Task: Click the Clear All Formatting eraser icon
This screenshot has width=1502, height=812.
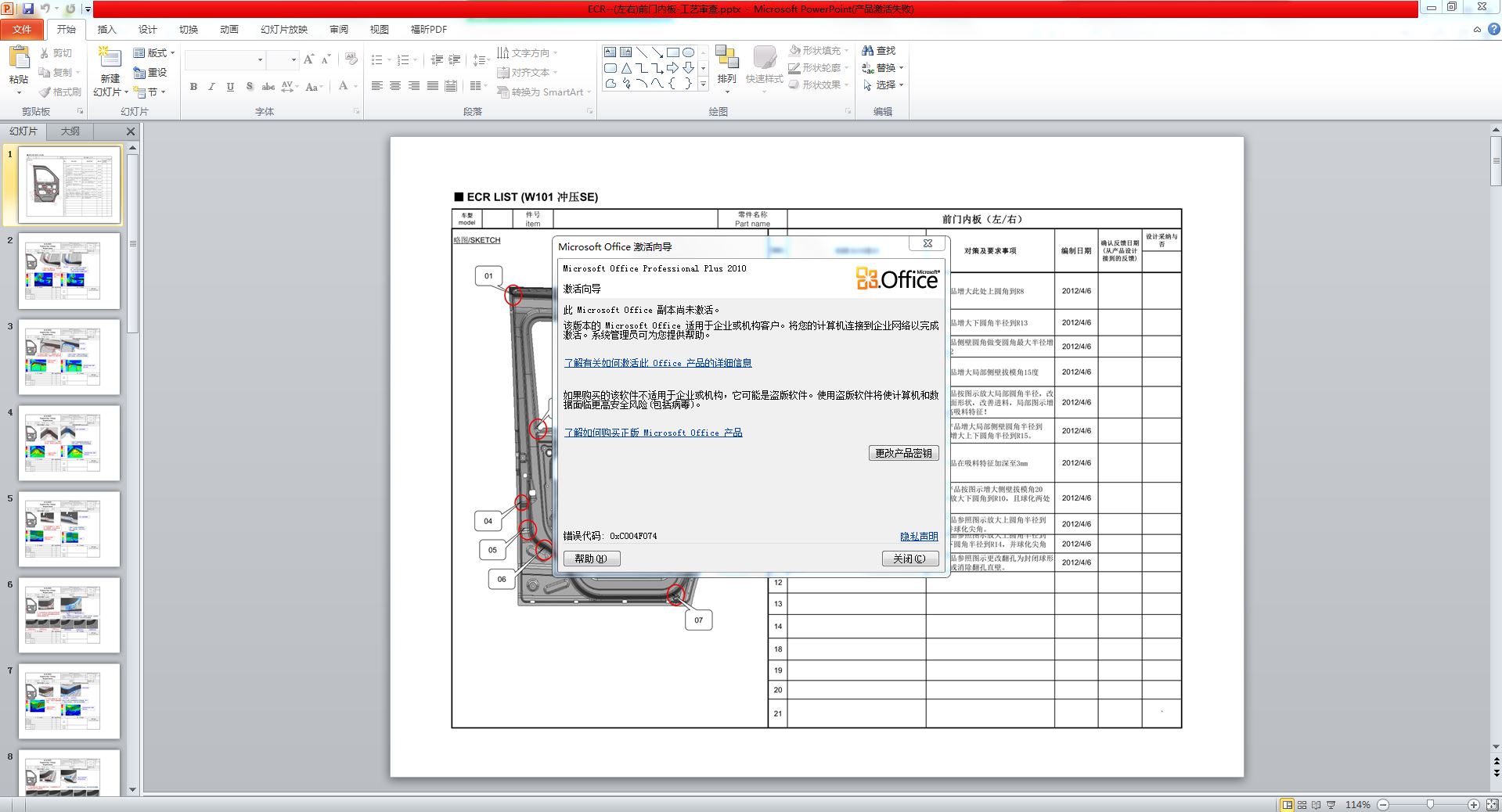Action: (x=351, y=59)
